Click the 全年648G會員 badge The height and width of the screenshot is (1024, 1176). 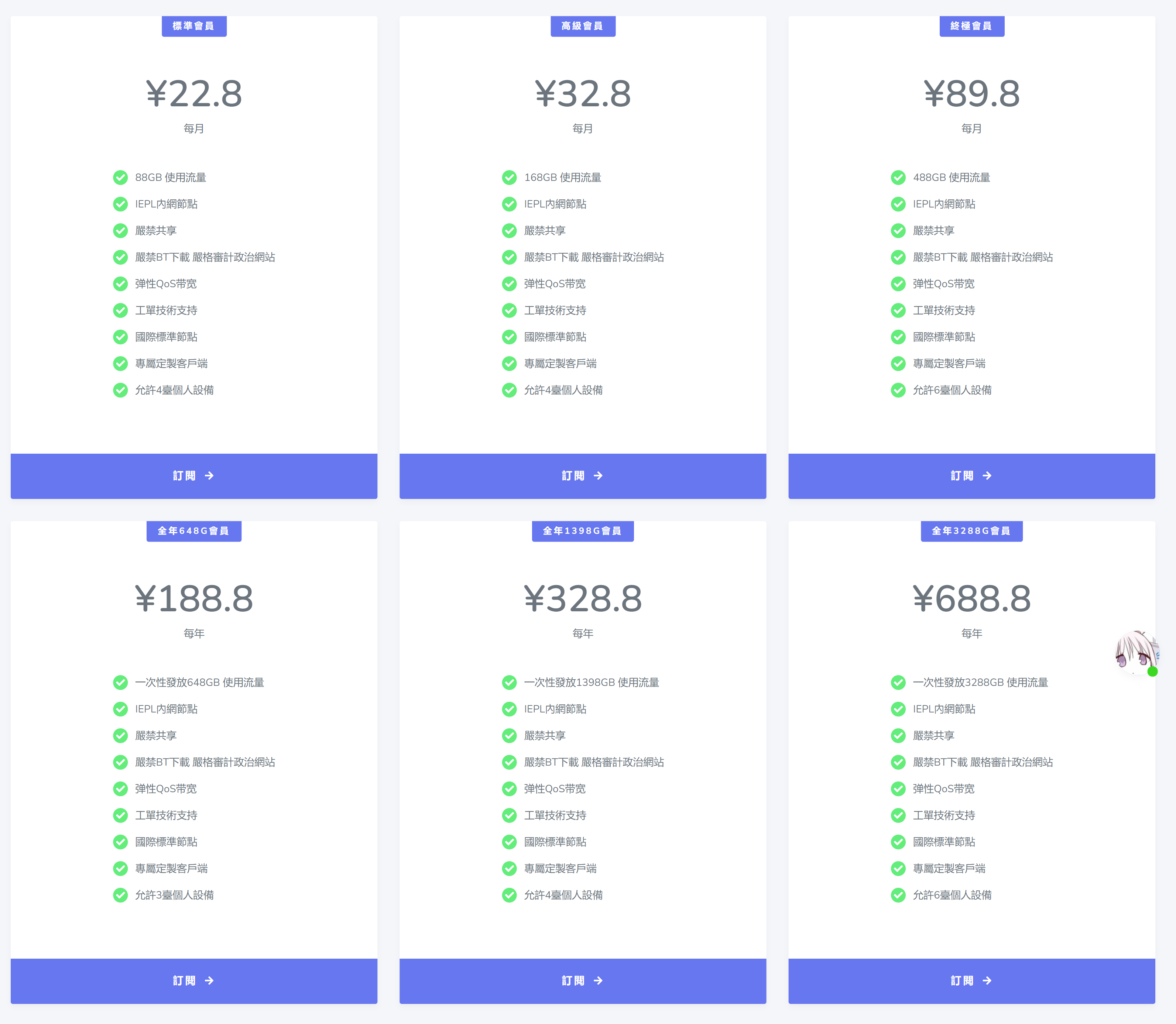(194, 531)
